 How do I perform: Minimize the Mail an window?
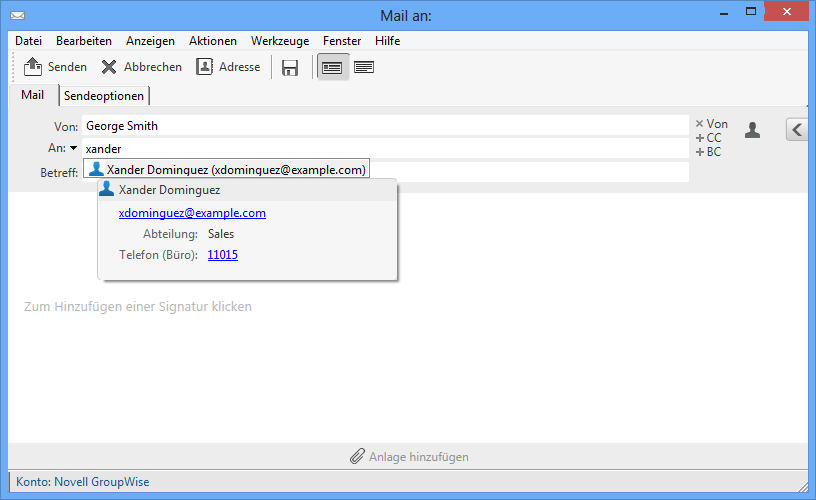[724, 13]
